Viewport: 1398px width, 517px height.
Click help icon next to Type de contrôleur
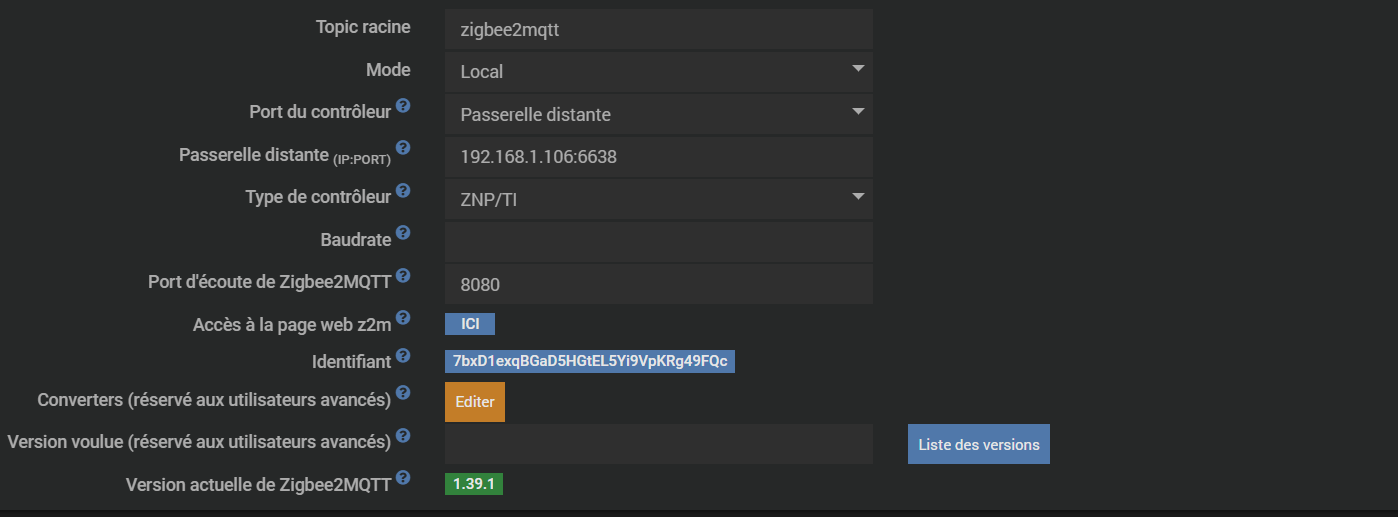coord(403,190)
